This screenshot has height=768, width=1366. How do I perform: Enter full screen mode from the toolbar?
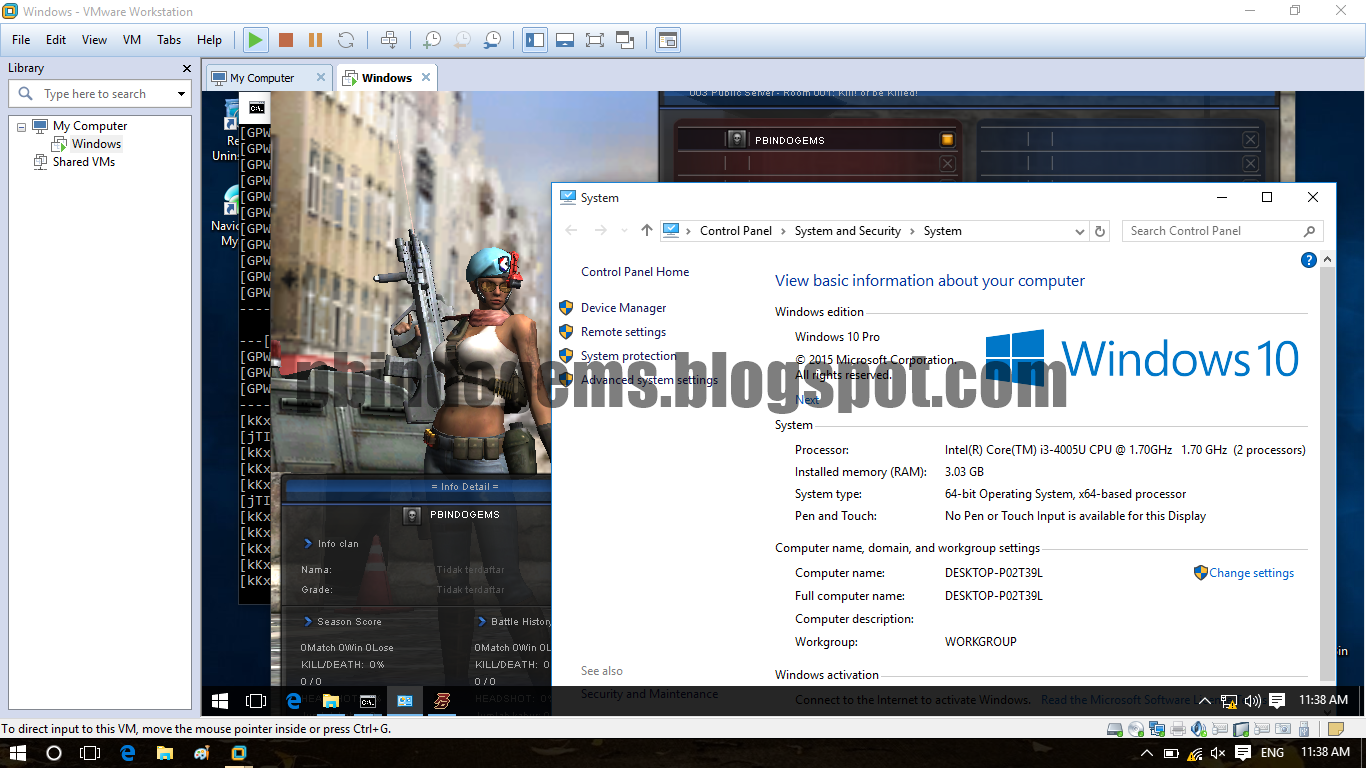tap(595, 40)
